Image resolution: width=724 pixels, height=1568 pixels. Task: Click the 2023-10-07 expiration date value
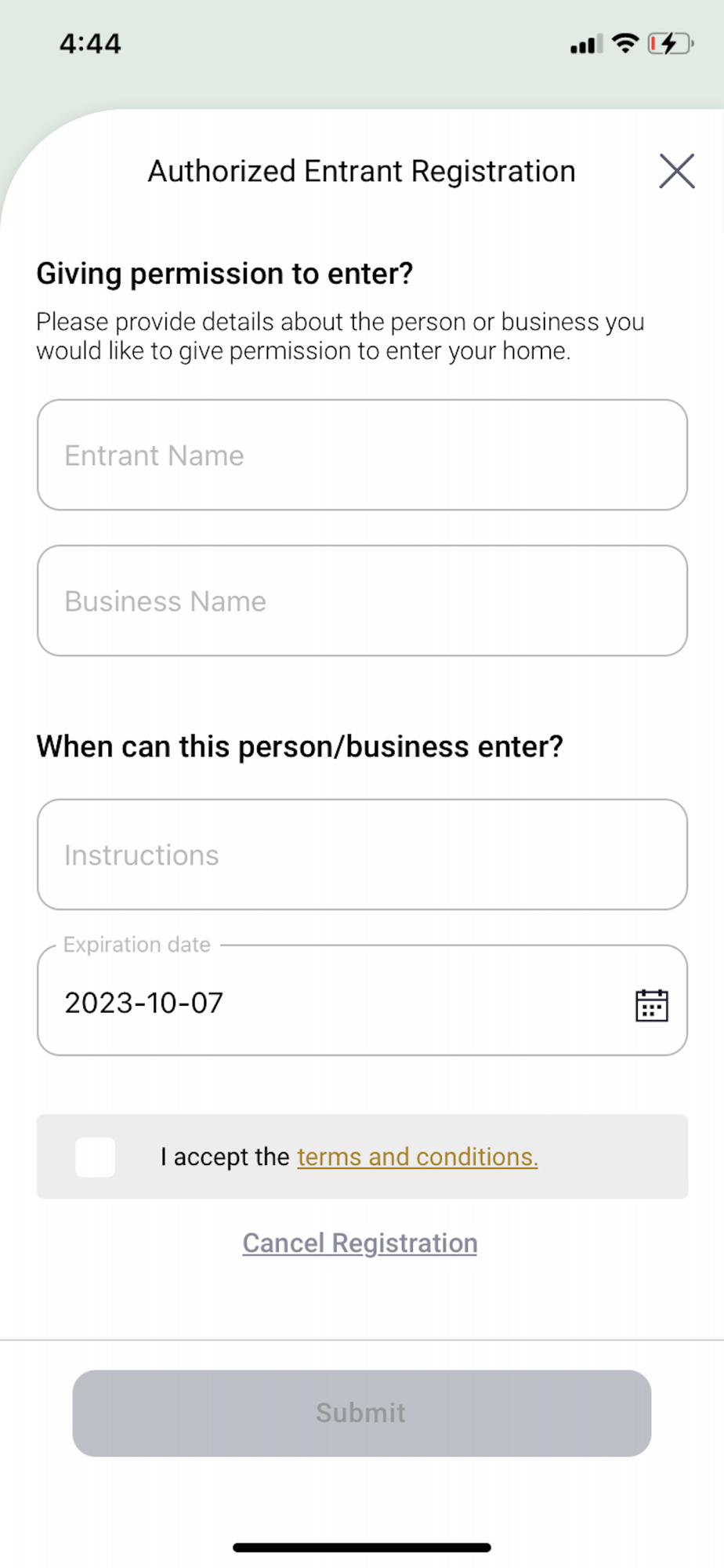pos(144,1003)
